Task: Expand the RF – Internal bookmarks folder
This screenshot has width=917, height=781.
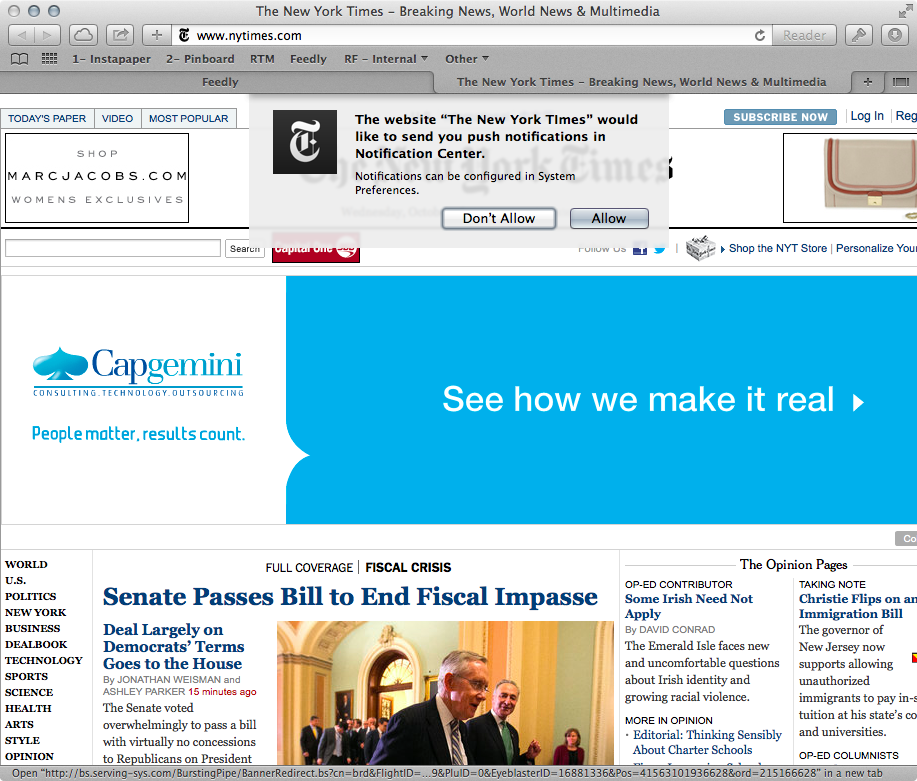Action: (x=386, y=59)
